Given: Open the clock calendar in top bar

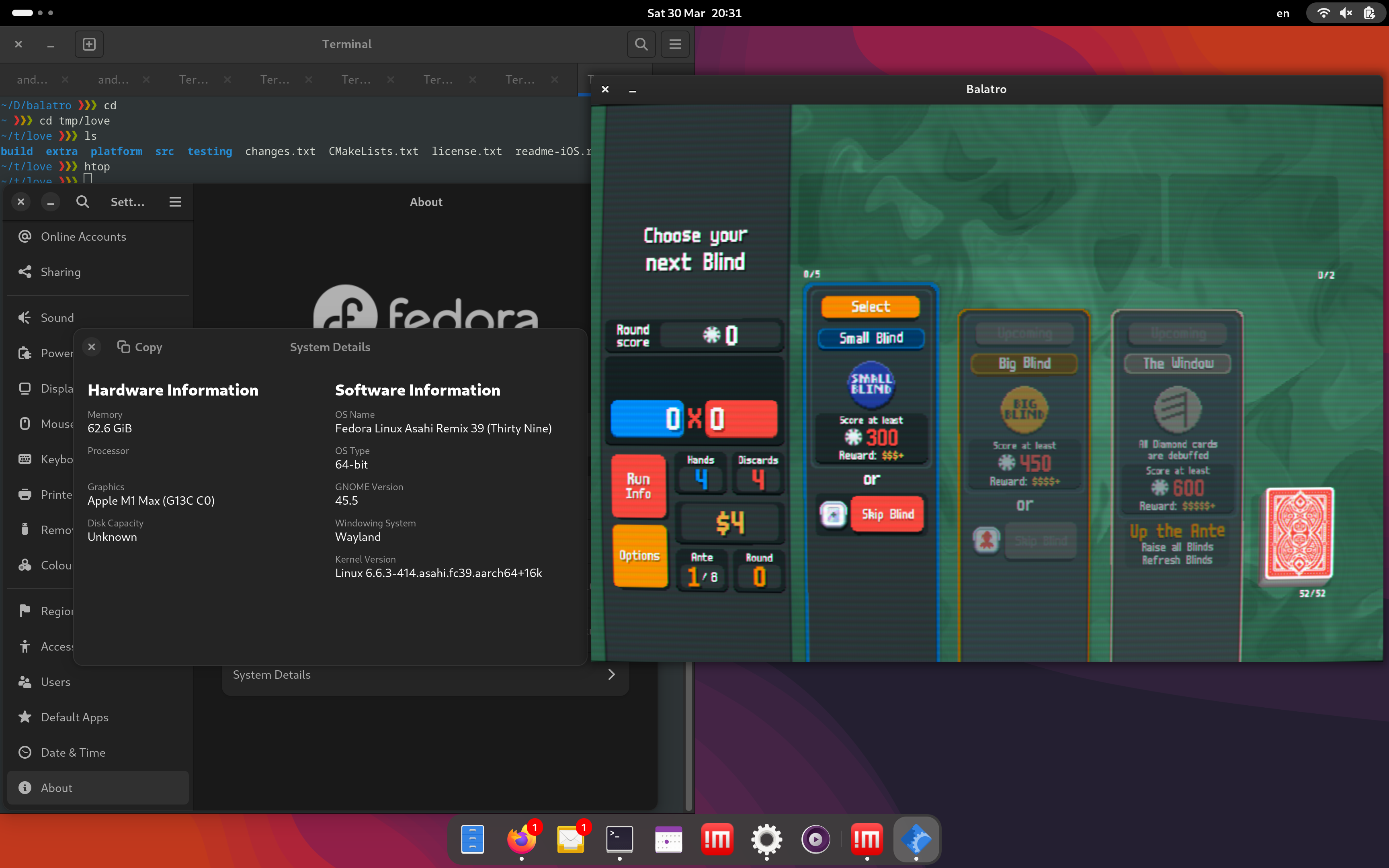Looking at the screenshot, I should (694, 12).
